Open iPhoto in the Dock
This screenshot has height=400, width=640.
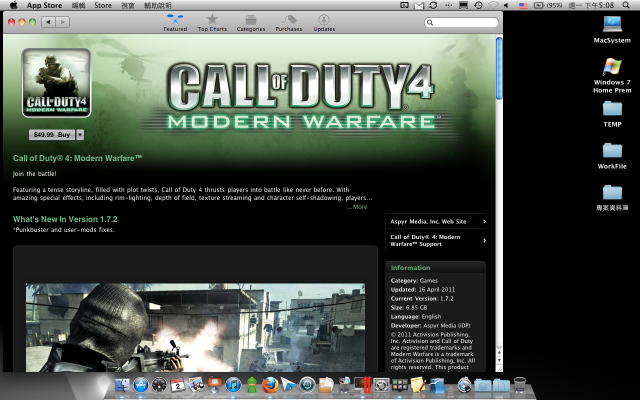click(x=196, y=385)
